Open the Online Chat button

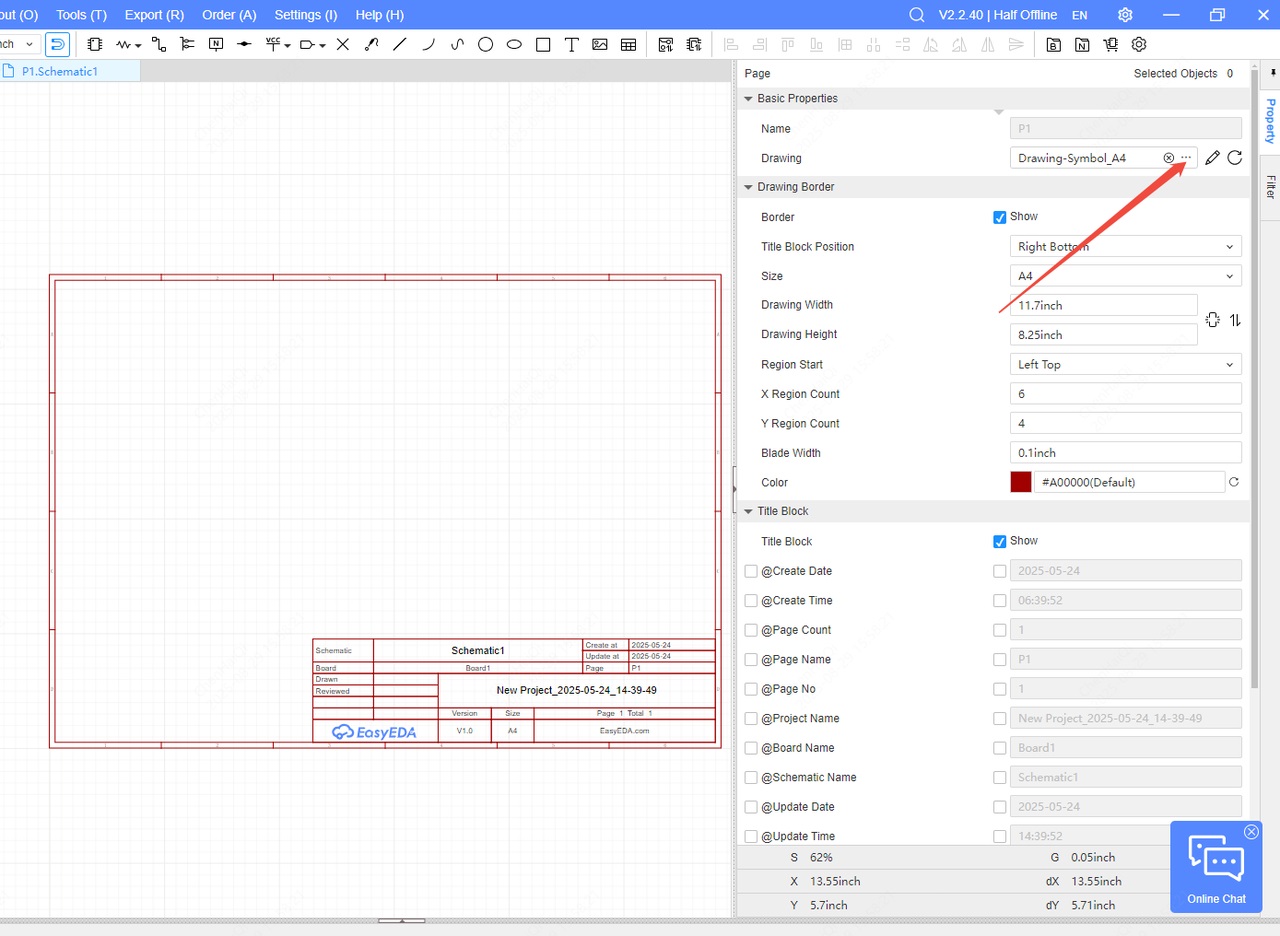[1216, 866]
